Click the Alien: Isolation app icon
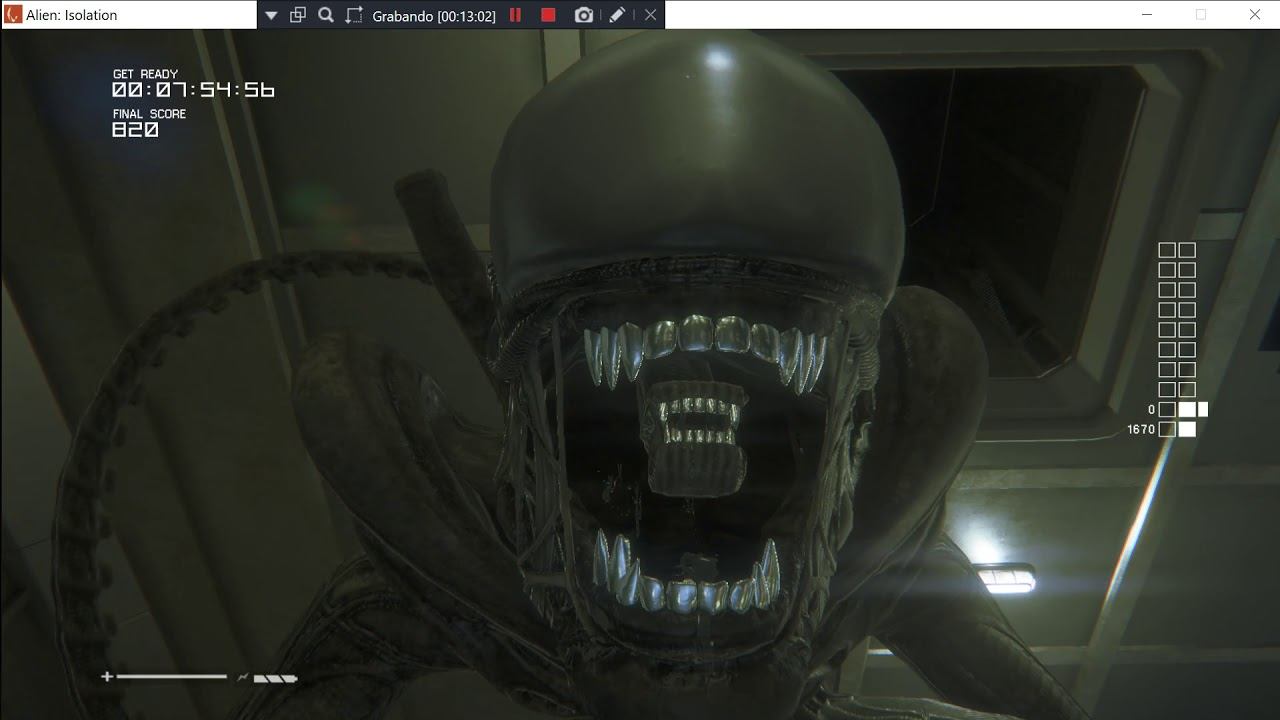This screenshot has height=720, width=1280. coord(14,15)
